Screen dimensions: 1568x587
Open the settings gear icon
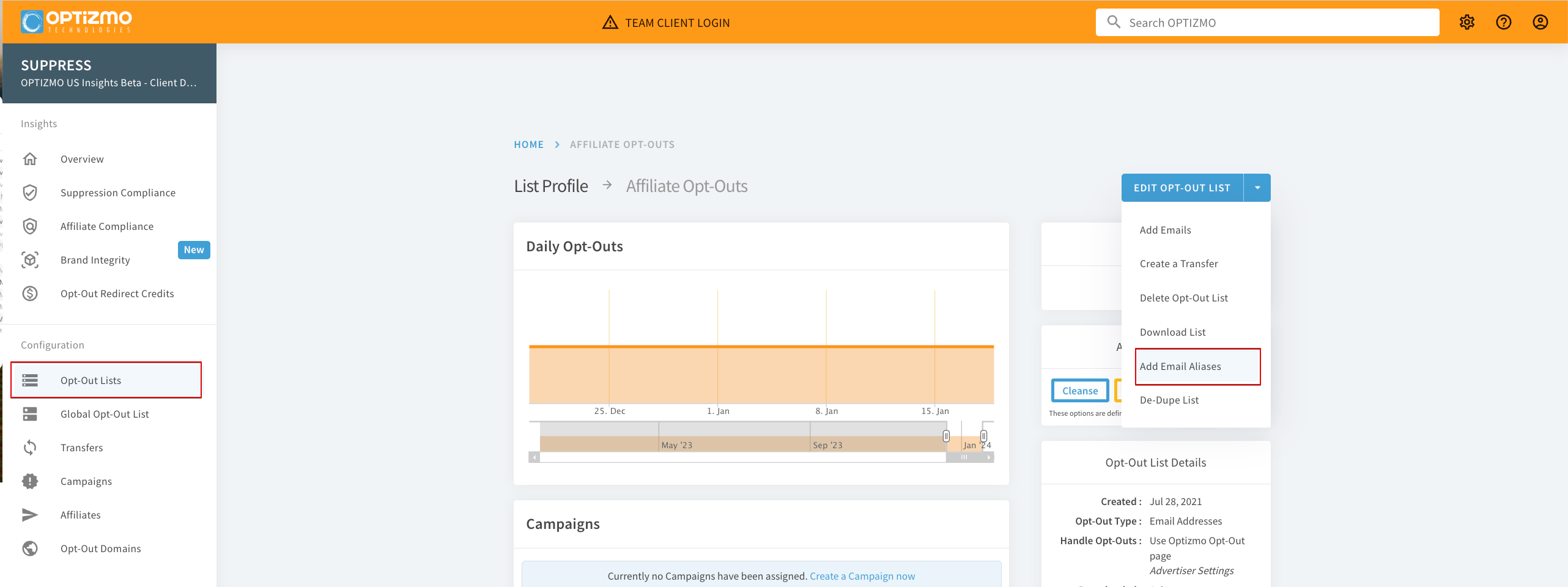[x=1467, y=23]
